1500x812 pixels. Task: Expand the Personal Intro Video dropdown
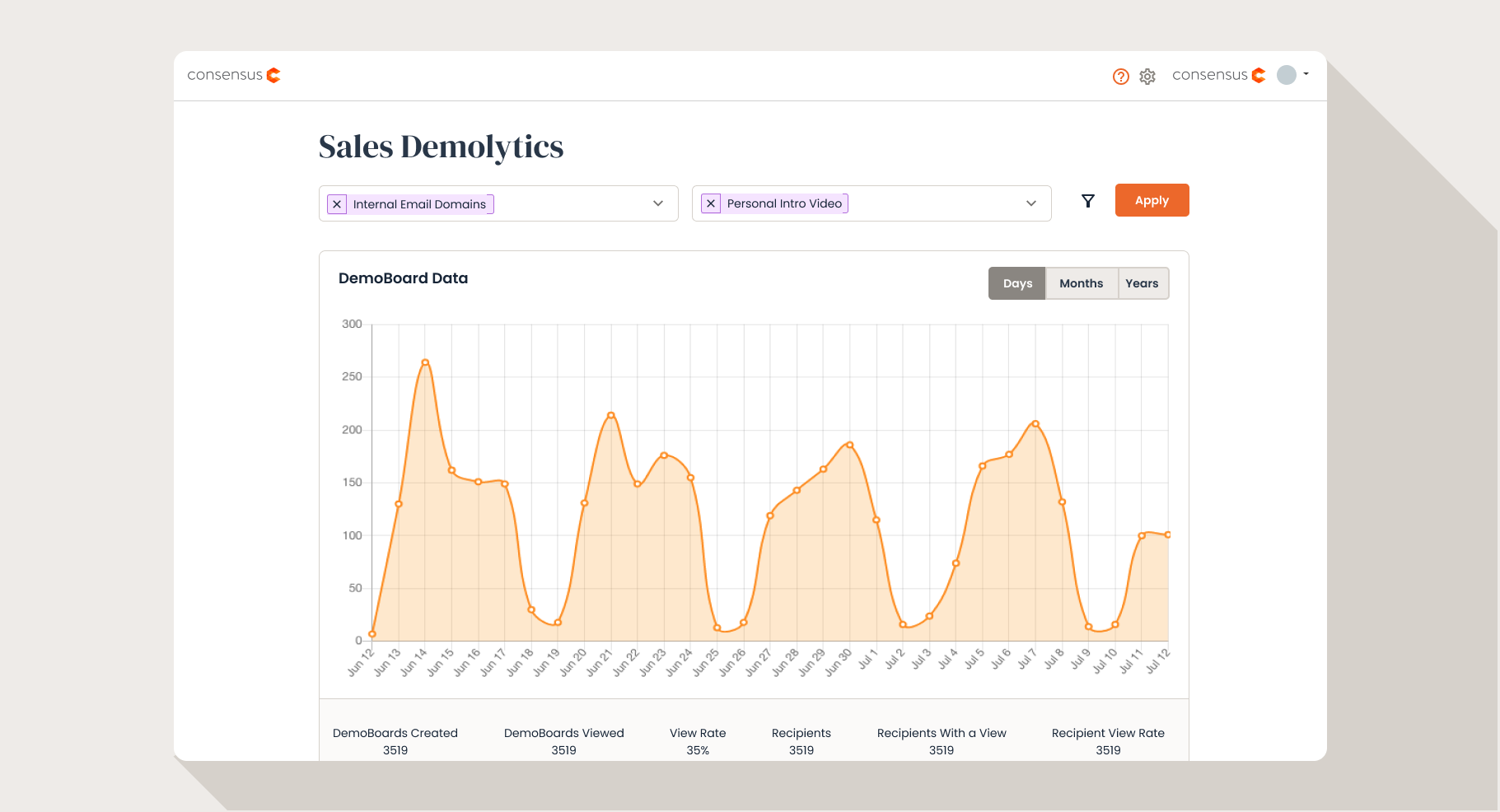point(1031,203)
